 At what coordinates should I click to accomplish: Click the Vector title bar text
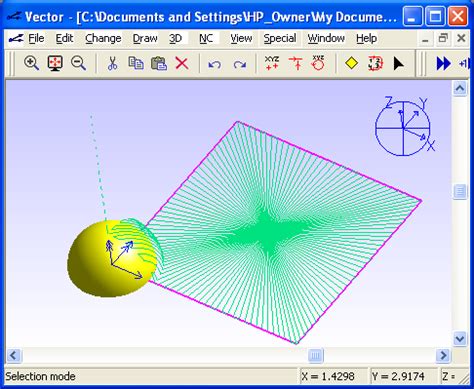click(x=211, y=17)
